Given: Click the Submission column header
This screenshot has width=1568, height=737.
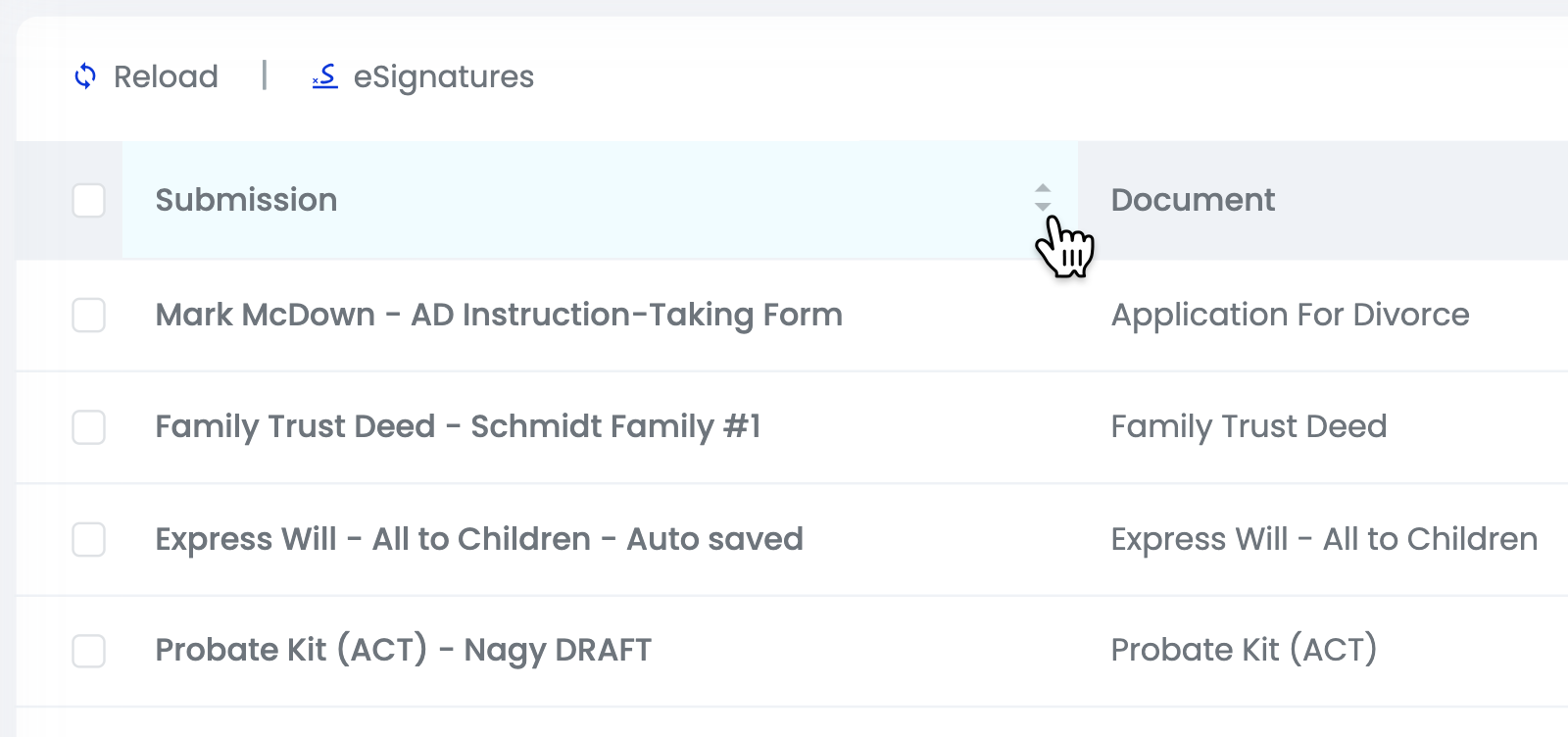Looking at the screenshot, I should [247, 200].
